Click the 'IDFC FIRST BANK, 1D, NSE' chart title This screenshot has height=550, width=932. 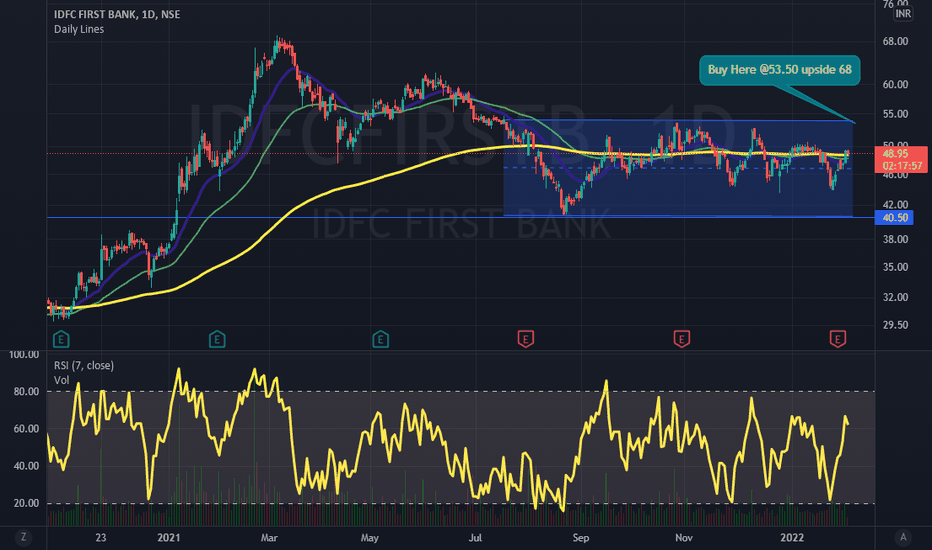(117, 14)
